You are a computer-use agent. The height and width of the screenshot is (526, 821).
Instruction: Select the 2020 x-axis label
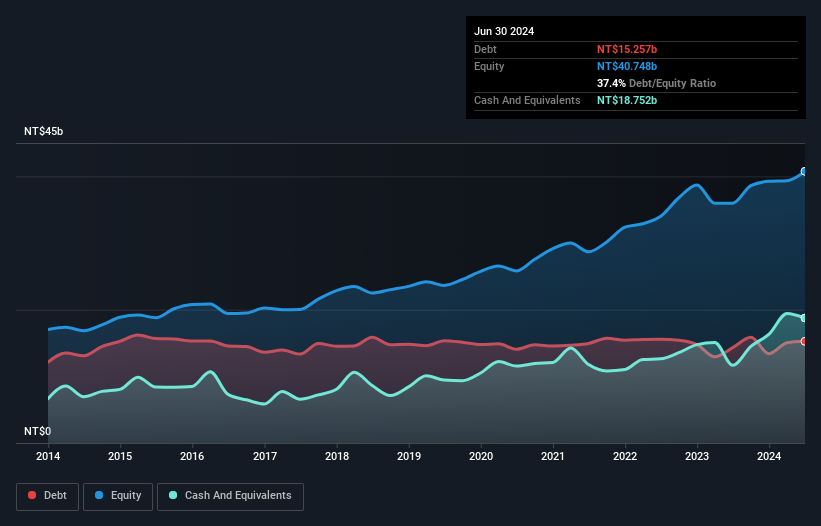pos(481,456)
